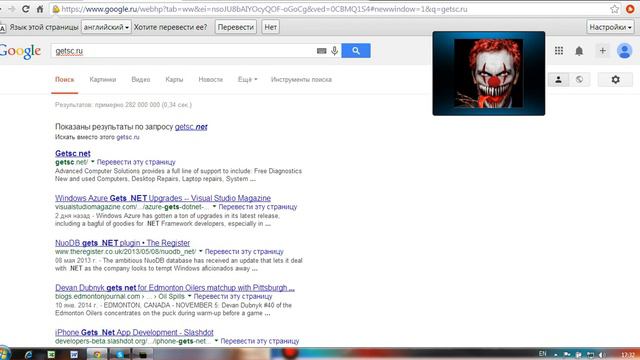Click the Google logo
640x360 pixels.
pyautogui.click(x=20, y=51)
